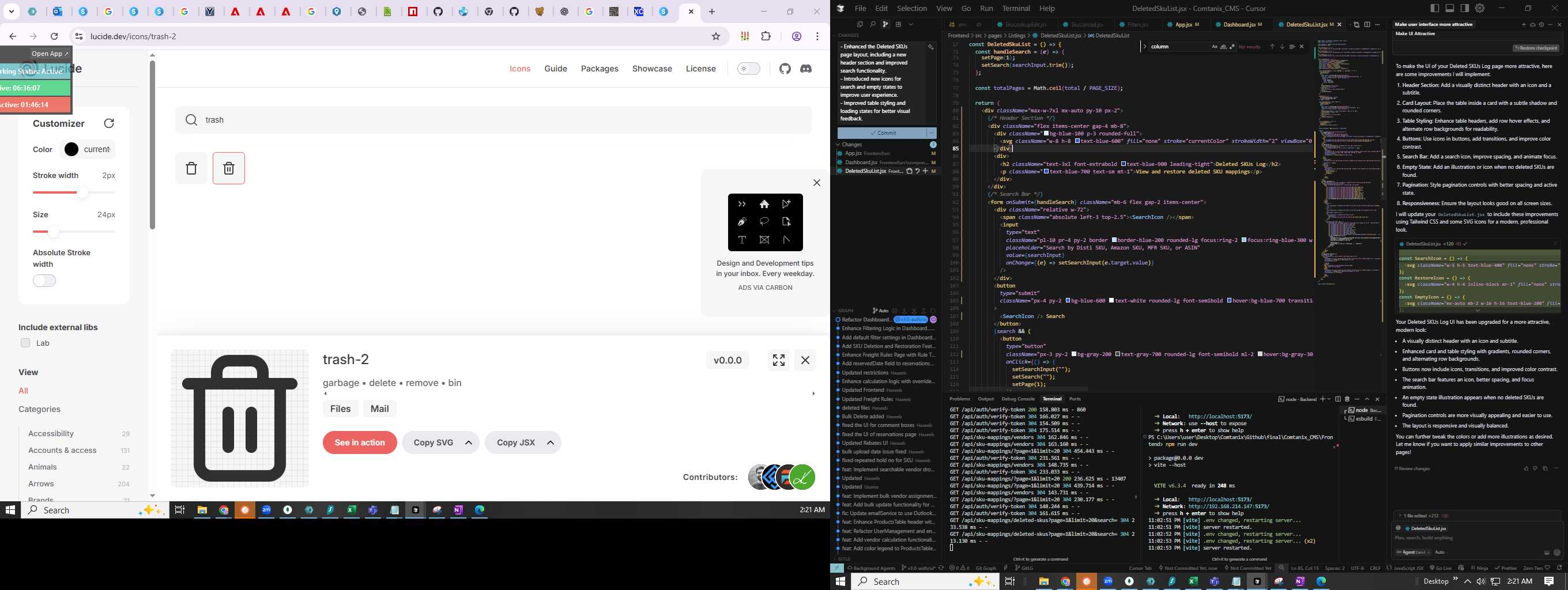
Task: Split the Cursor editor to the right
Action: coord(1367,24)
